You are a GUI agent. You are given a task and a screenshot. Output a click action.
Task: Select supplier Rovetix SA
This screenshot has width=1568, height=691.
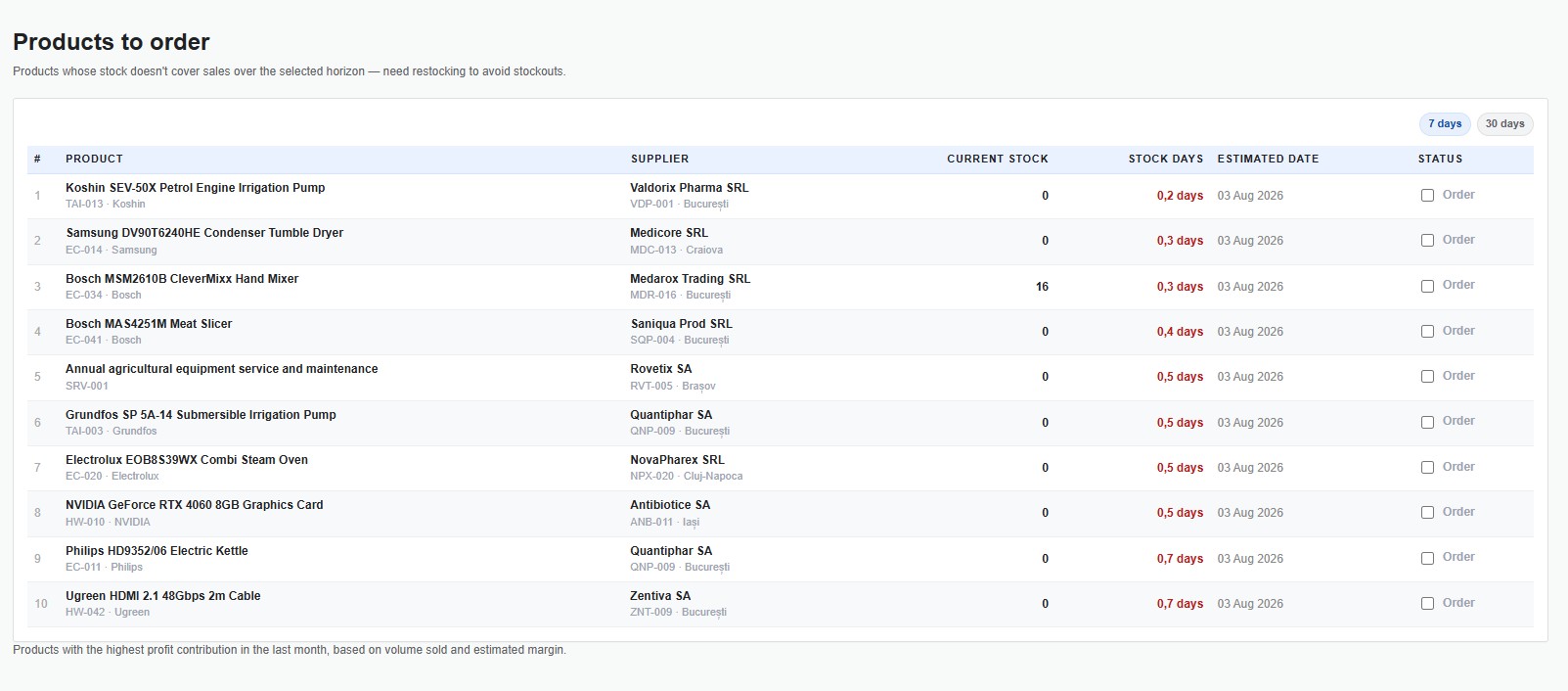[660, 369]
